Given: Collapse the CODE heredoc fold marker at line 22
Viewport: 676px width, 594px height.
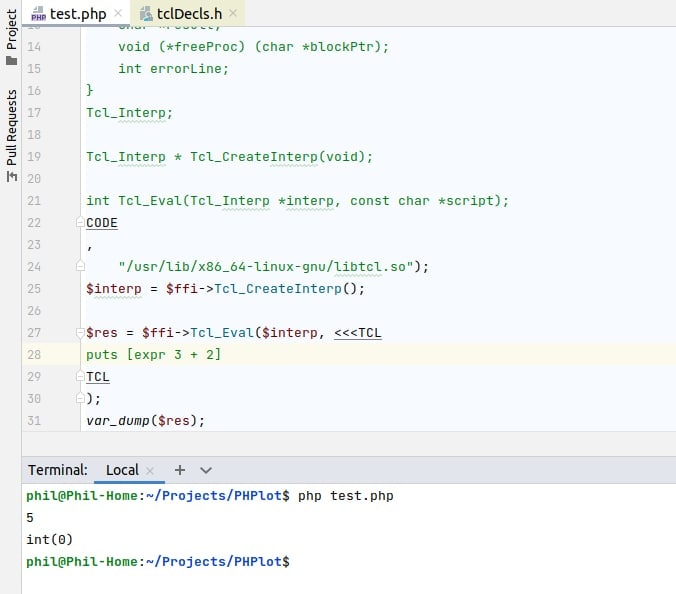Looking at the screenshot, I should click(79, 223).
